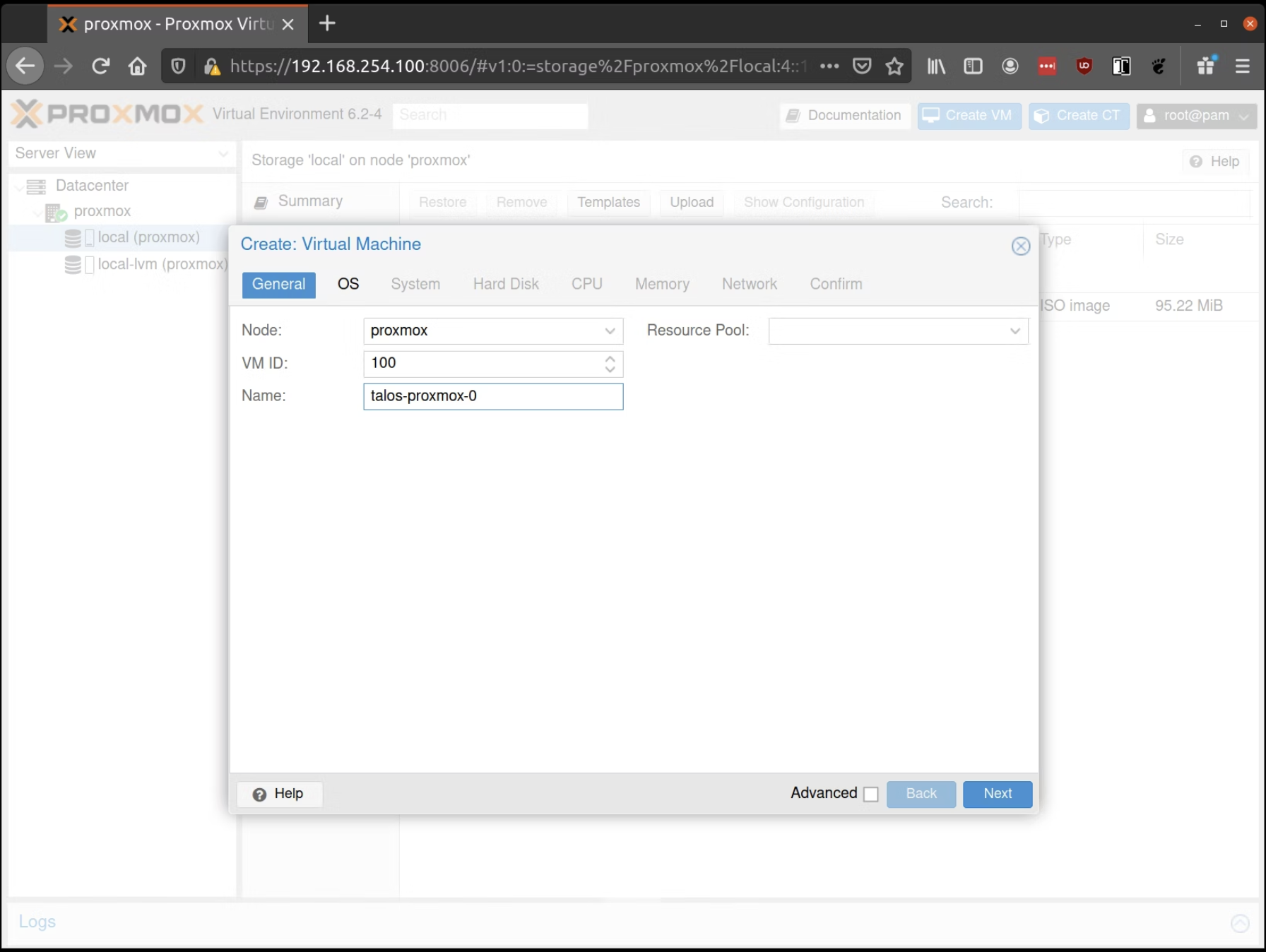
Task: Click the dialog Help button
Action: 279,794
